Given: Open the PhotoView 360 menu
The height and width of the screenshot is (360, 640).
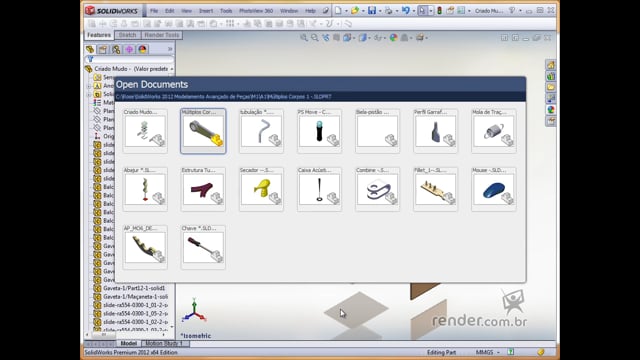Looking at the screenshot, I should [x=256, y=11].
